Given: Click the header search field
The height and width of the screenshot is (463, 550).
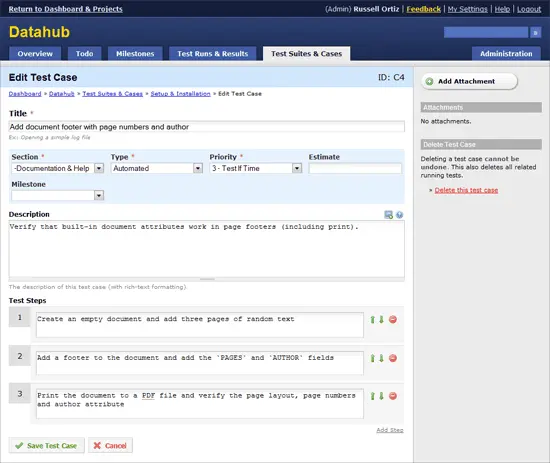Looking at the screenshot, I should 486,33.
